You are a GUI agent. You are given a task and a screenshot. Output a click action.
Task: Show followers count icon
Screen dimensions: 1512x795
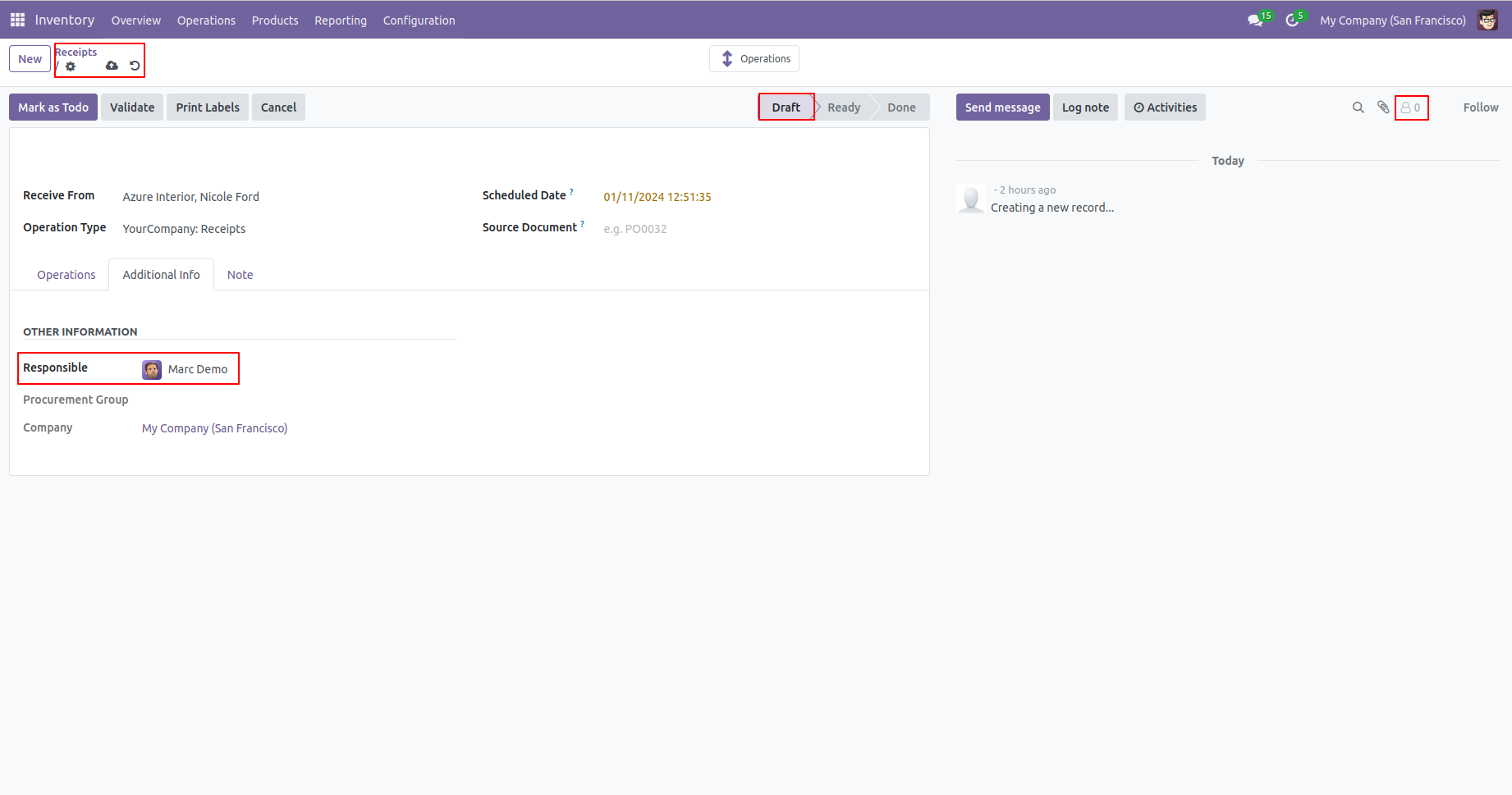[x=1411, y=107]
